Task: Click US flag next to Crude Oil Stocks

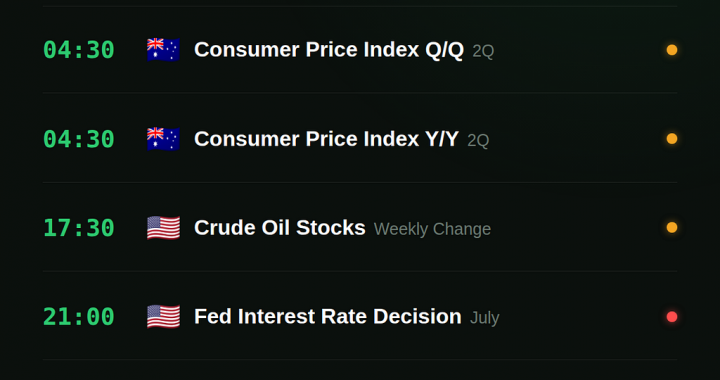Action: 163,228
